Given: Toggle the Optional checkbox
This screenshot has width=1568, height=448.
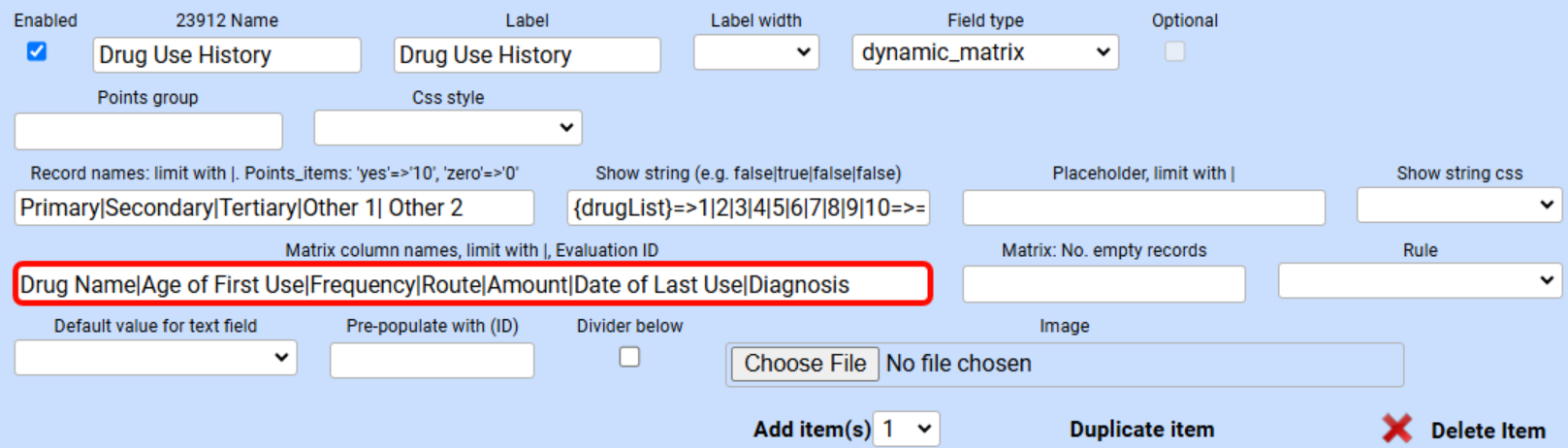Looking at the screenshot, I should point(1174,51).
